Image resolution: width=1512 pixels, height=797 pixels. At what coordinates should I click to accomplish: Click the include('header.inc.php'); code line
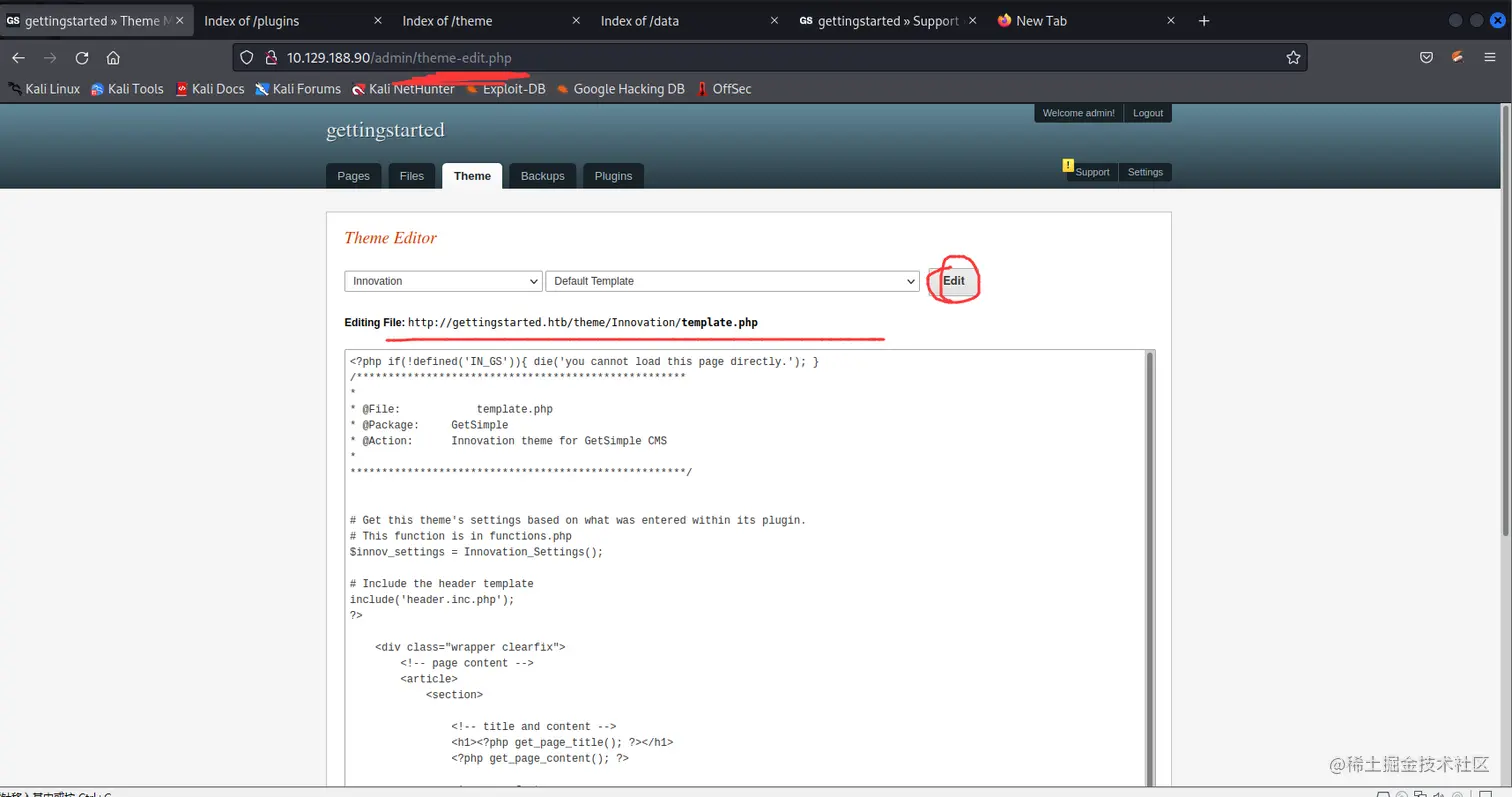(x=431, y=600)
